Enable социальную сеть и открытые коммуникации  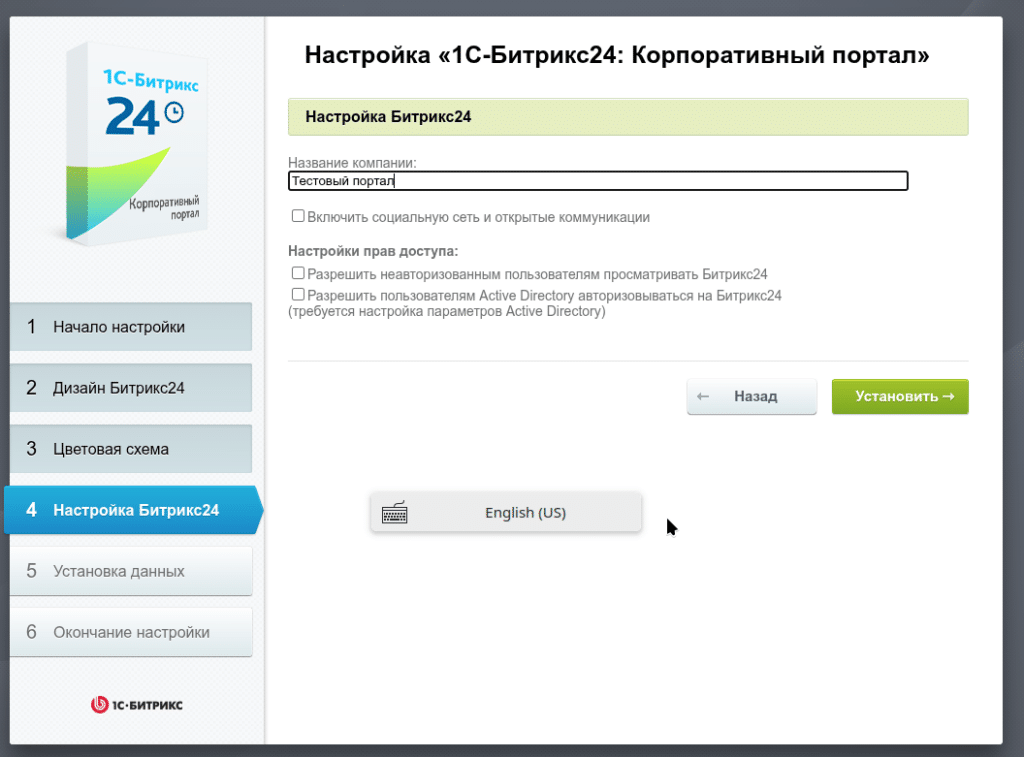298,215
